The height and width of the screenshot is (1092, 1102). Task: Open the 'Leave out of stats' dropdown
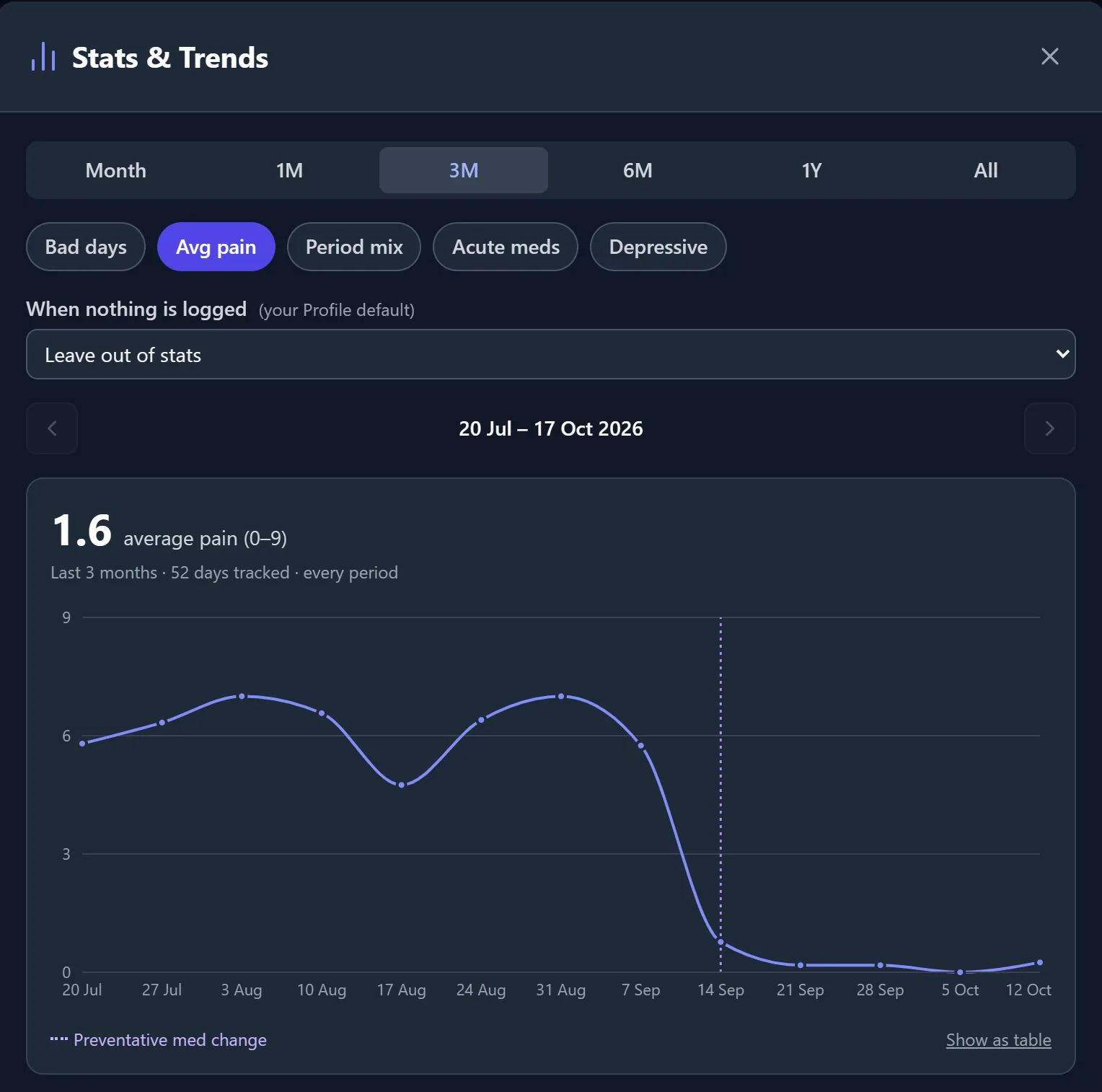(551, 354)
